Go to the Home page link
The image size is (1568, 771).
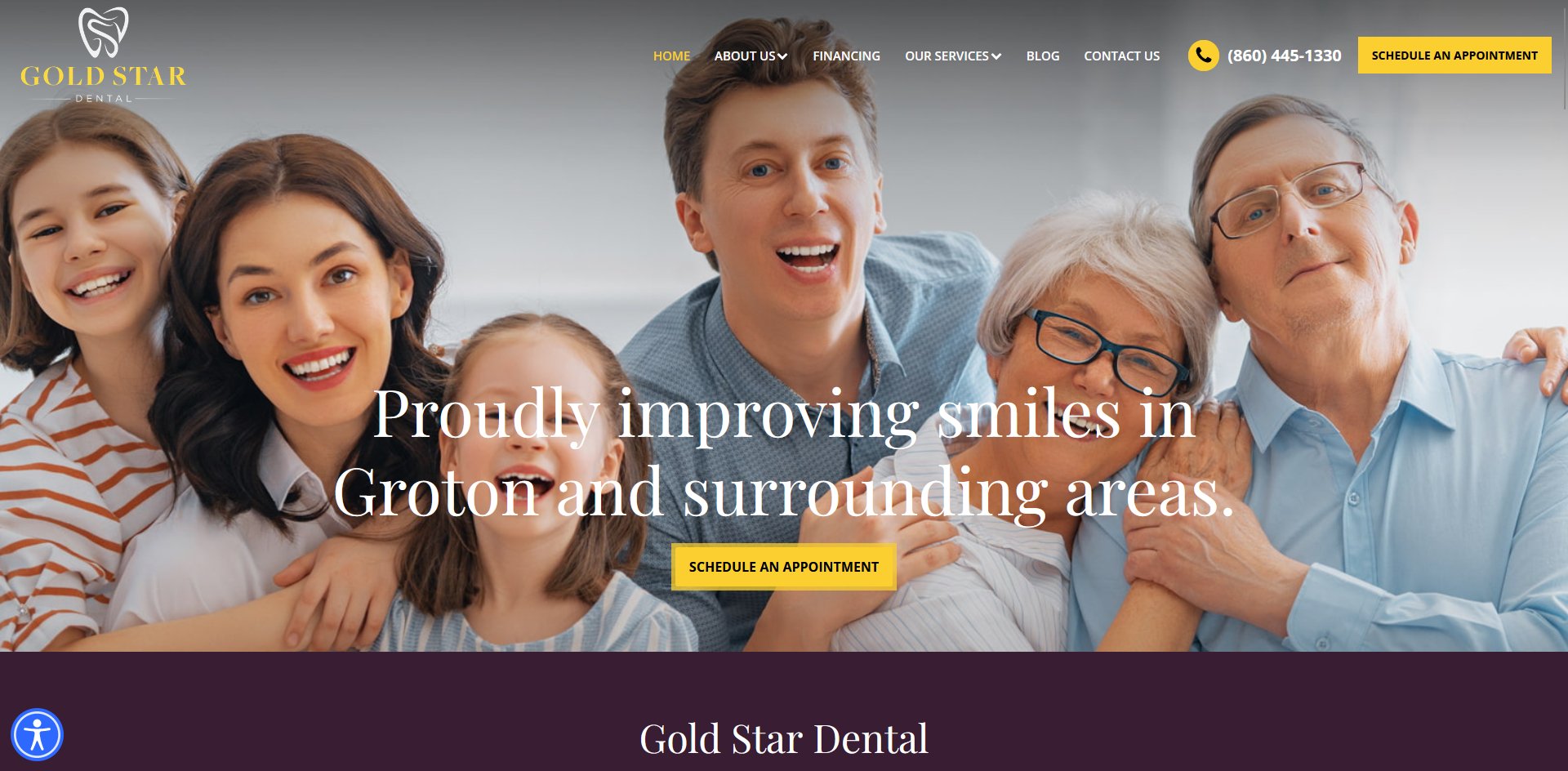point(671,56)
